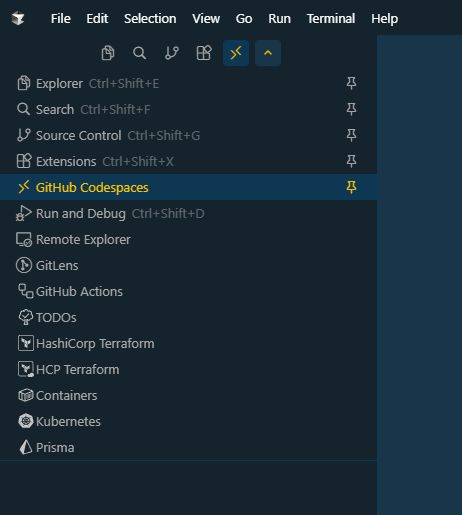Click the Extensions blocks icon in the toolbar
Screen dimensions: 462x515
(x=204, y=53)
